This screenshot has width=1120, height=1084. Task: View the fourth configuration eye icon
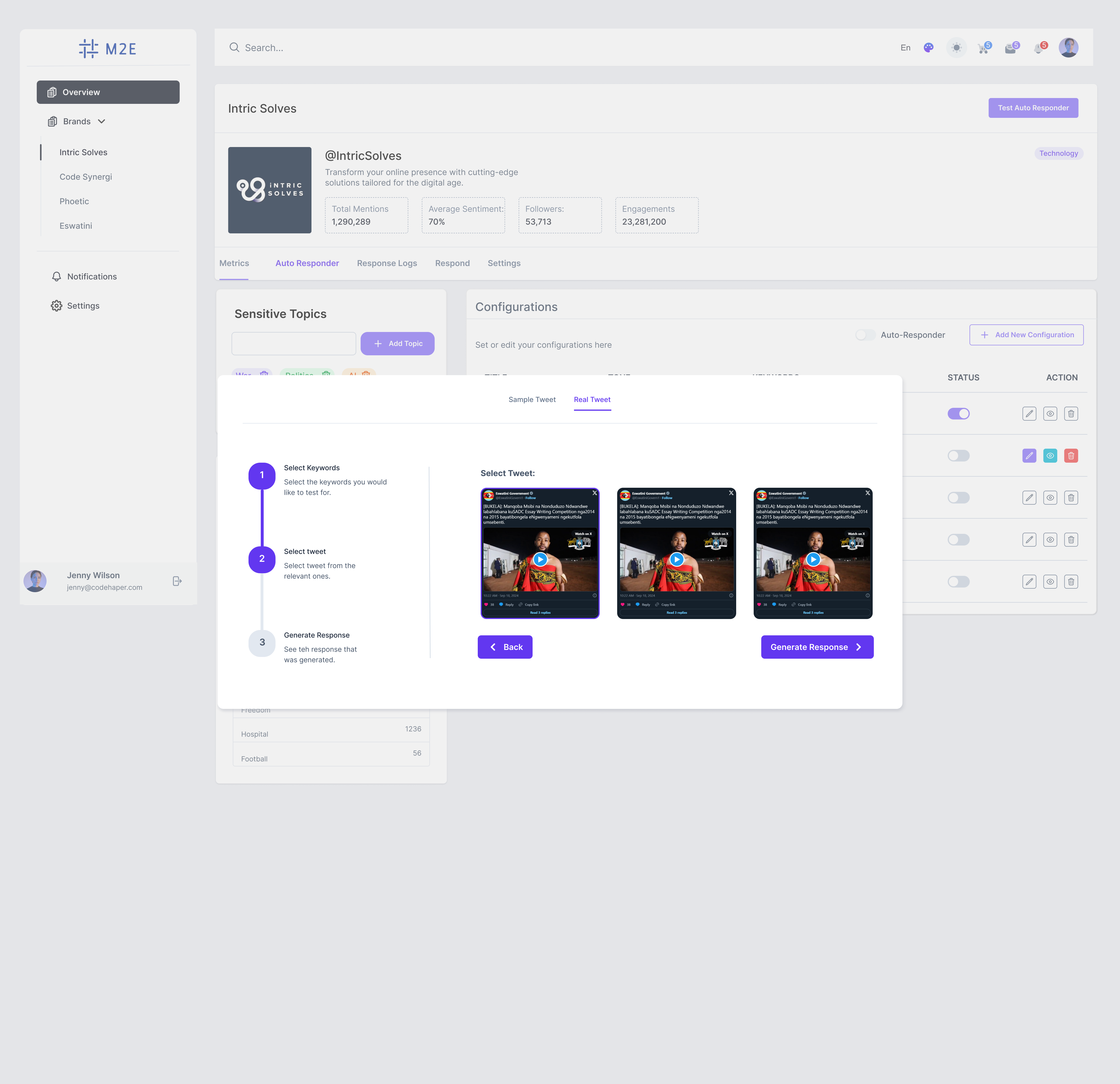click(1050, 539)
